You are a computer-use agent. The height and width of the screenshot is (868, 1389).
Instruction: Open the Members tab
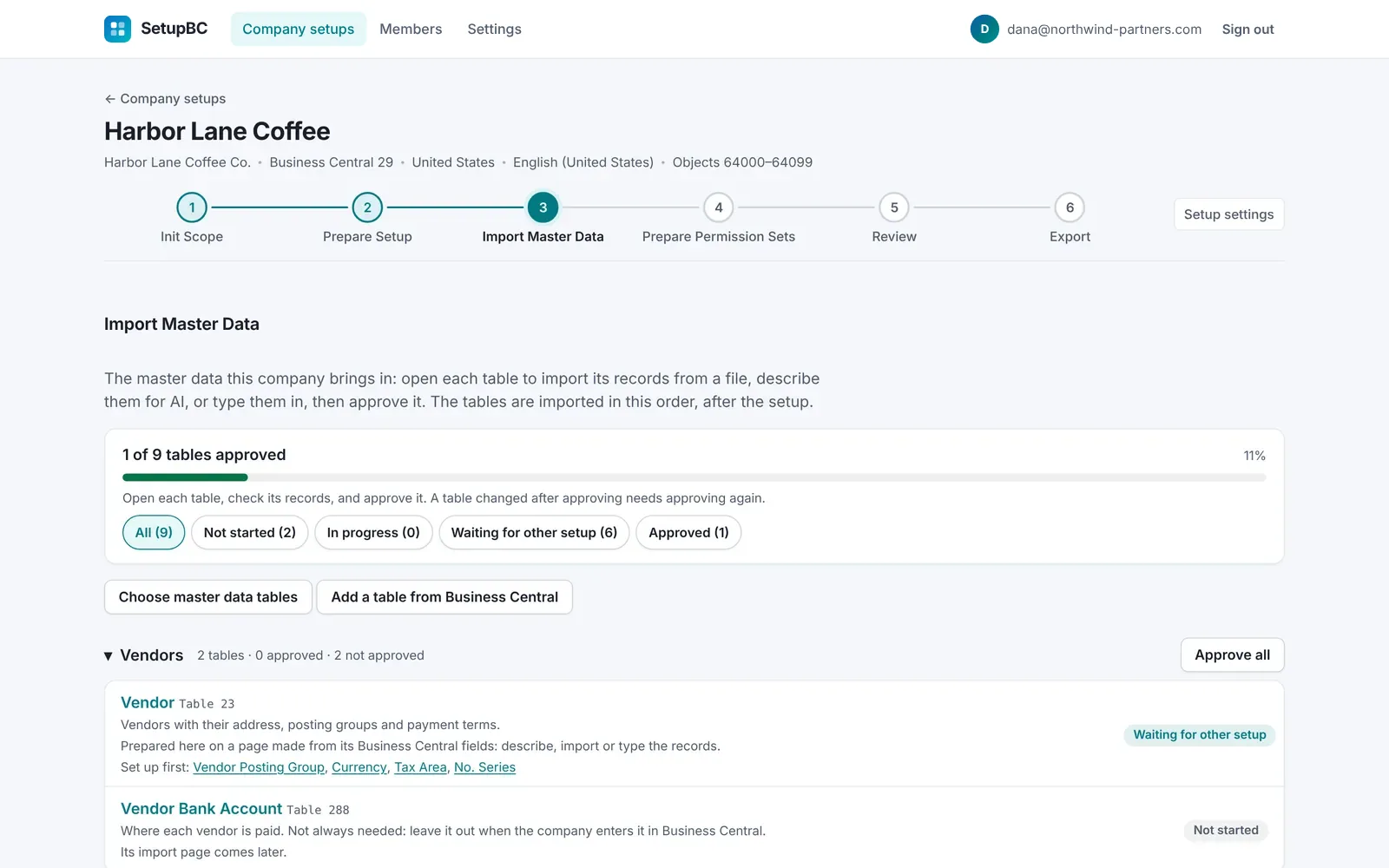click(411, 29)
